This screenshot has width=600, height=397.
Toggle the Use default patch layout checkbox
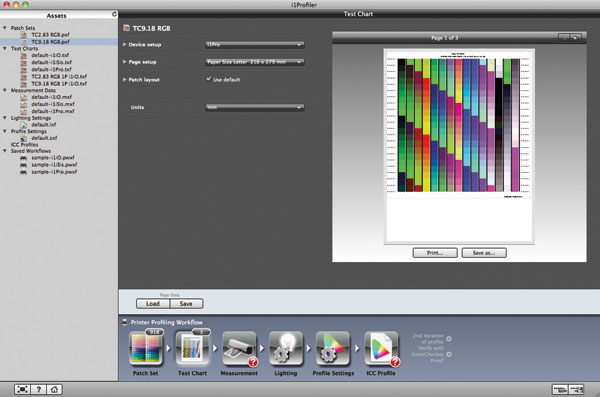(209, 79)
